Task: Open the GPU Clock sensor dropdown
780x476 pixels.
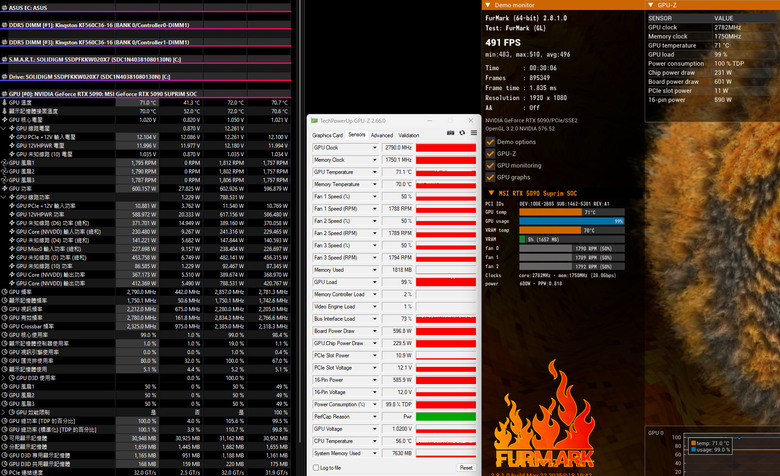Action: (375, 148)
